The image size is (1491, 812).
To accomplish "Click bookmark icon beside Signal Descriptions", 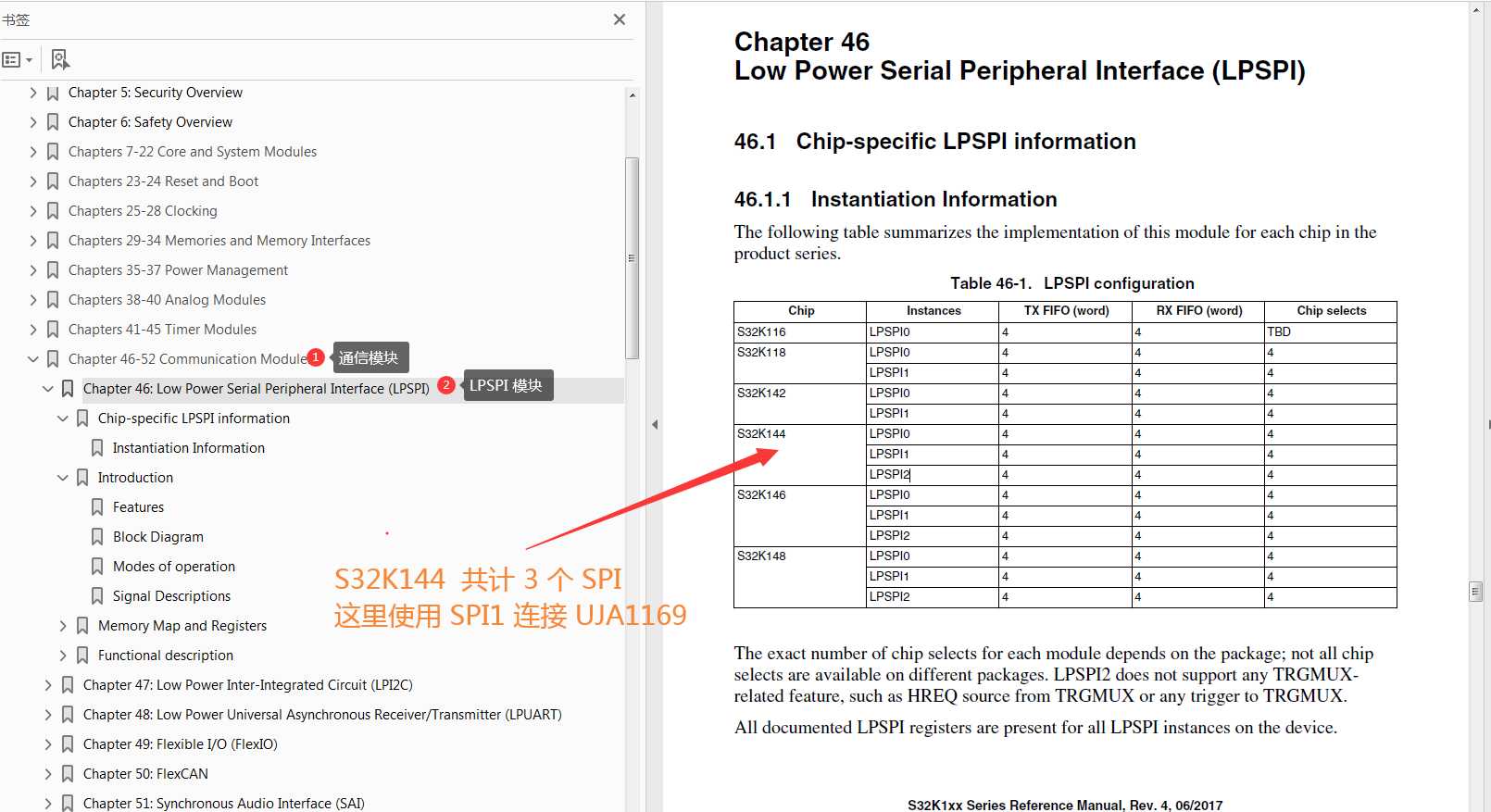I will 97,596.
